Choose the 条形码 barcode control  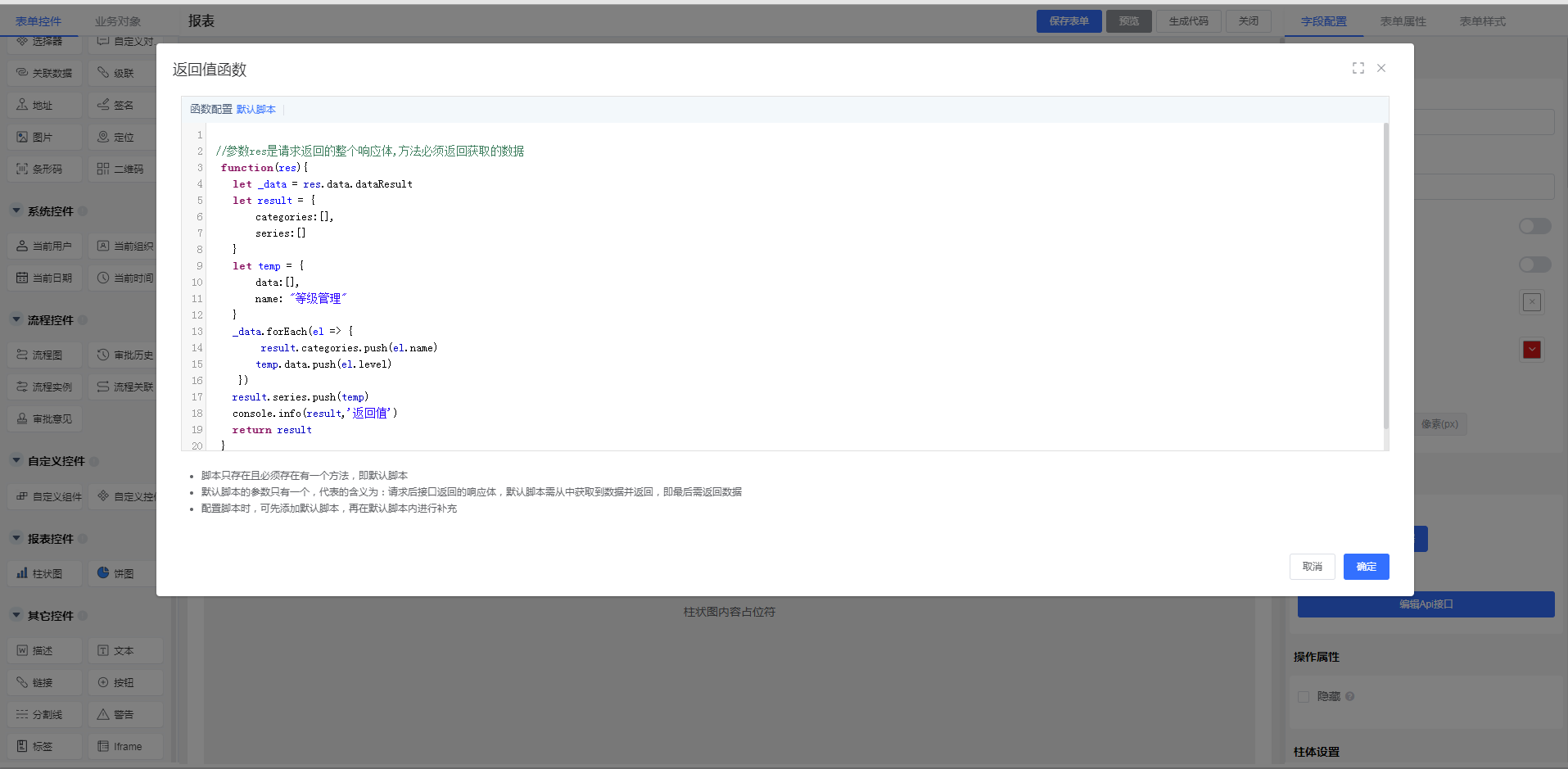pyautogui.click(x=45, y=169)
